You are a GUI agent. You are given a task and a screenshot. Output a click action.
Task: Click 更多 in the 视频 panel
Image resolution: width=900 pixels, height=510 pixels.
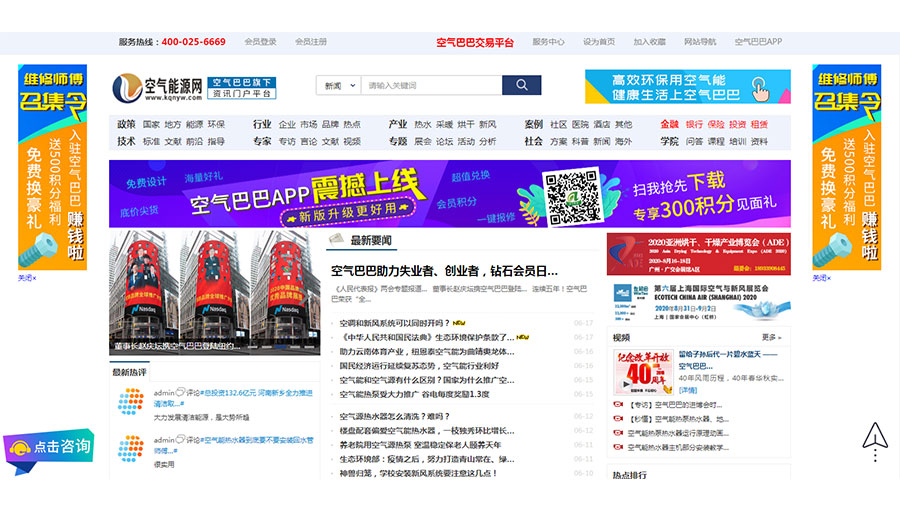tap(771, 337)
